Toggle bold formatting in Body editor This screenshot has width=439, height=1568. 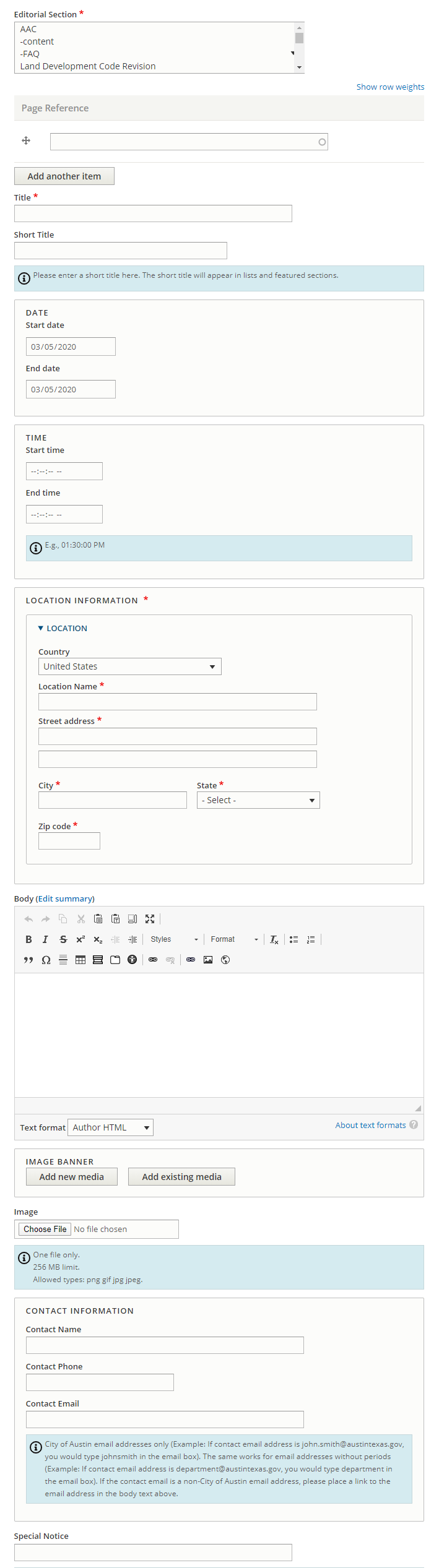tap(28, 939)
